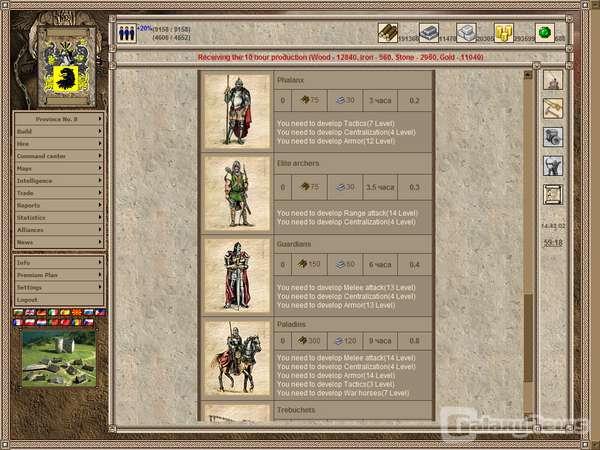Click the Phalanx unit portrait
The width and height of the screenshot is (600, 450).
coord(237,111)
